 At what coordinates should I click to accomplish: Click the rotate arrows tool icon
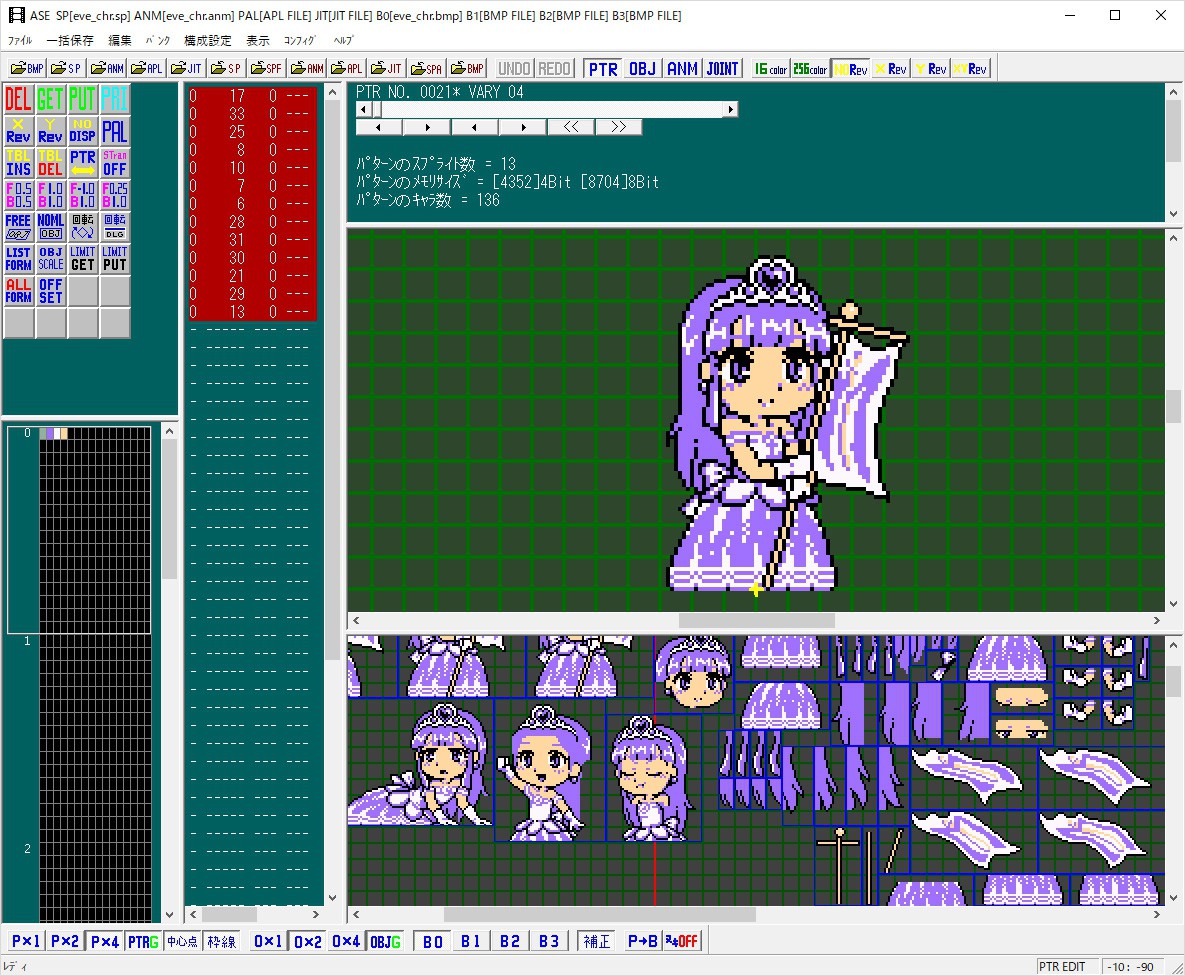click(82, 227)
